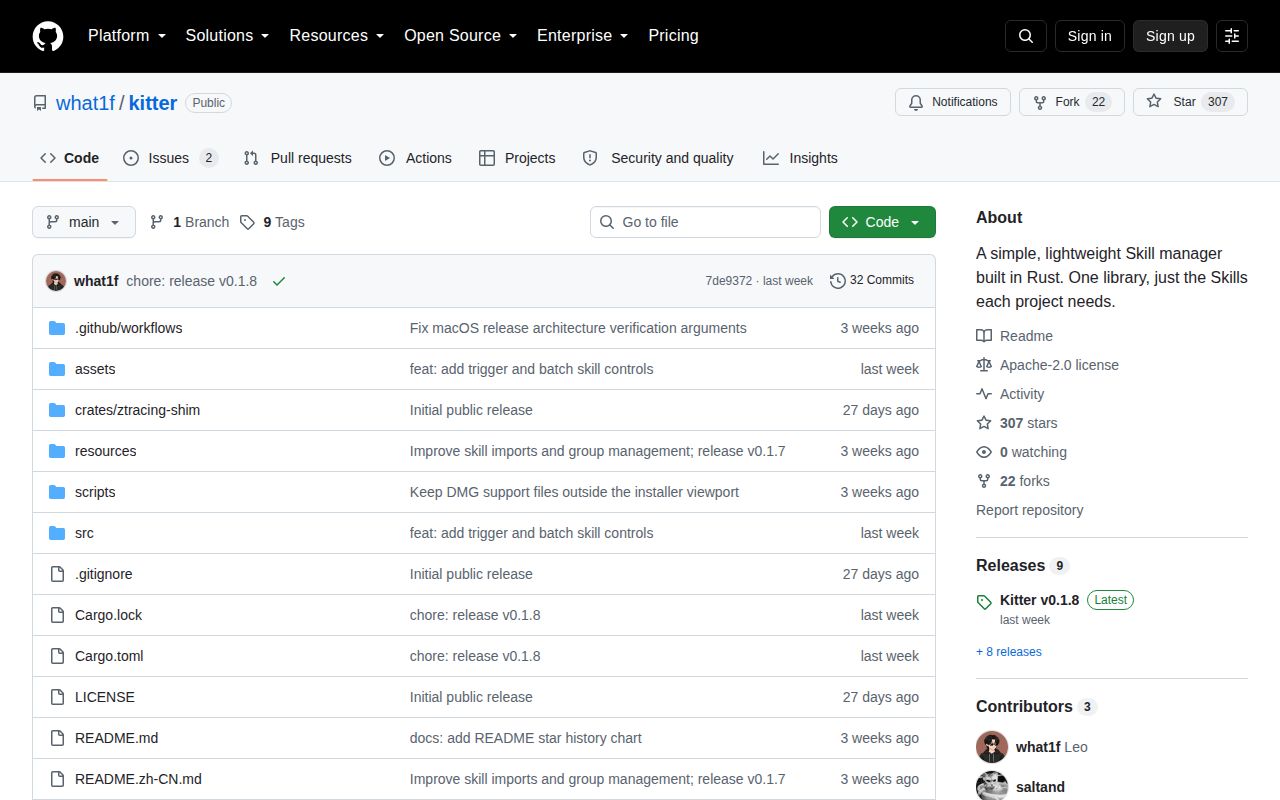Click the search magnifier icon in header

click(1026, 36)
